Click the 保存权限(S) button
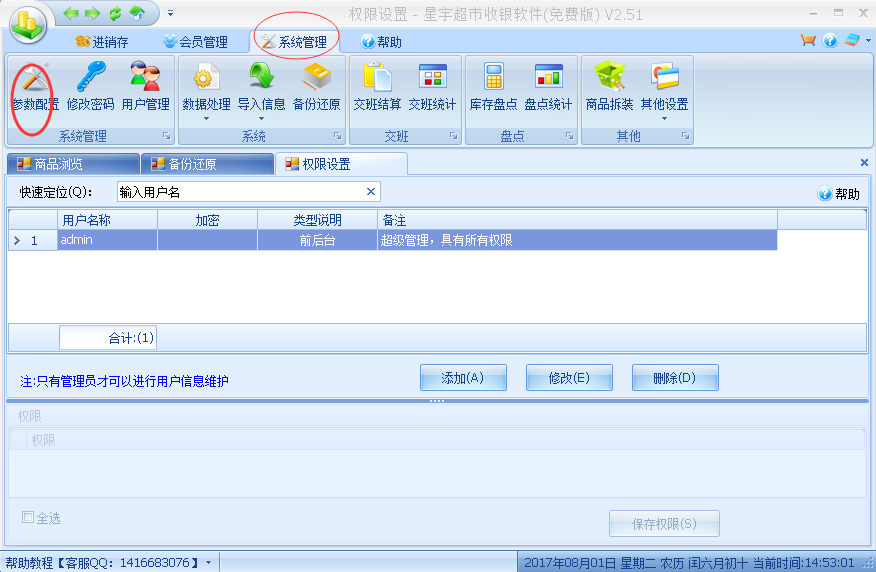This screenshot has width=876, height=572. (x=664, y=524)
